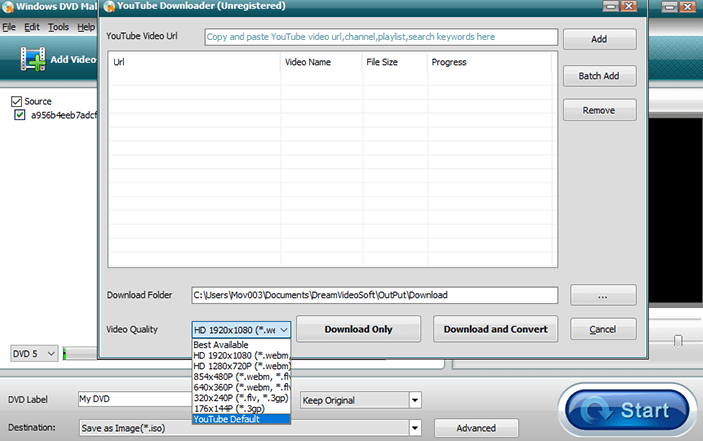Uncheck the a956b4eeb7adcf source file
The image size is (703, 441).
19,115
